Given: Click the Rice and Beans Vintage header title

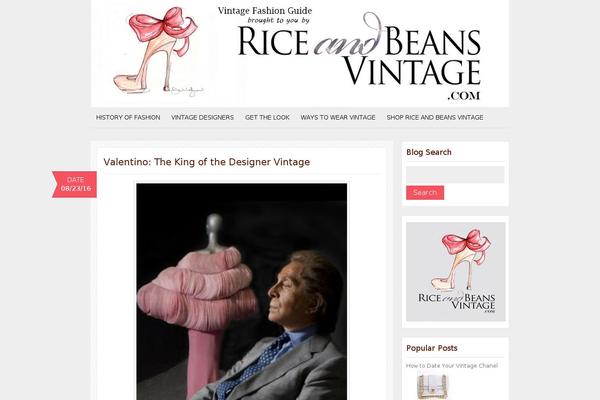Looking at the screenshot, I should coord(359,56).
